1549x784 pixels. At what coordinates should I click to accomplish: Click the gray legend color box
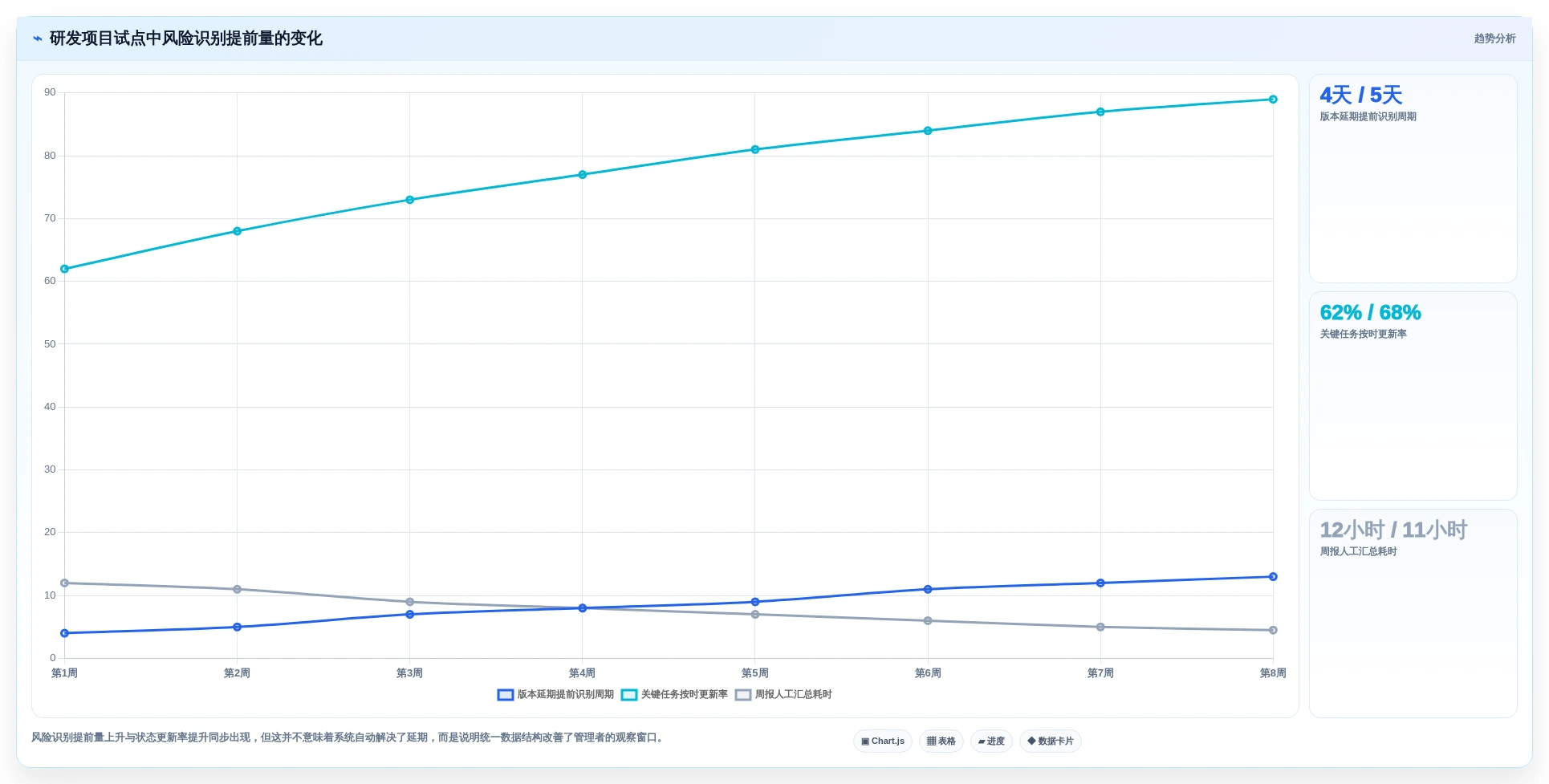[743, 695]
